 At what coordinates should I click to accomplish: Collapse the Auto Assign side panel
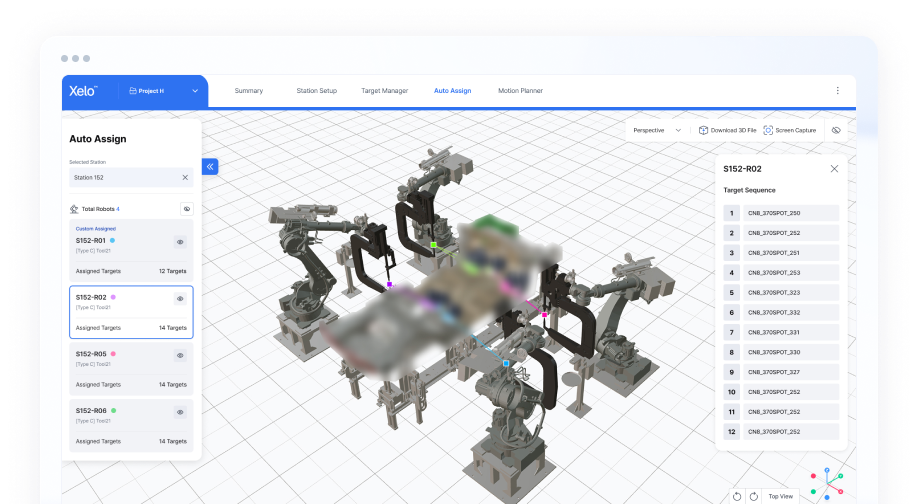[210, 167]
